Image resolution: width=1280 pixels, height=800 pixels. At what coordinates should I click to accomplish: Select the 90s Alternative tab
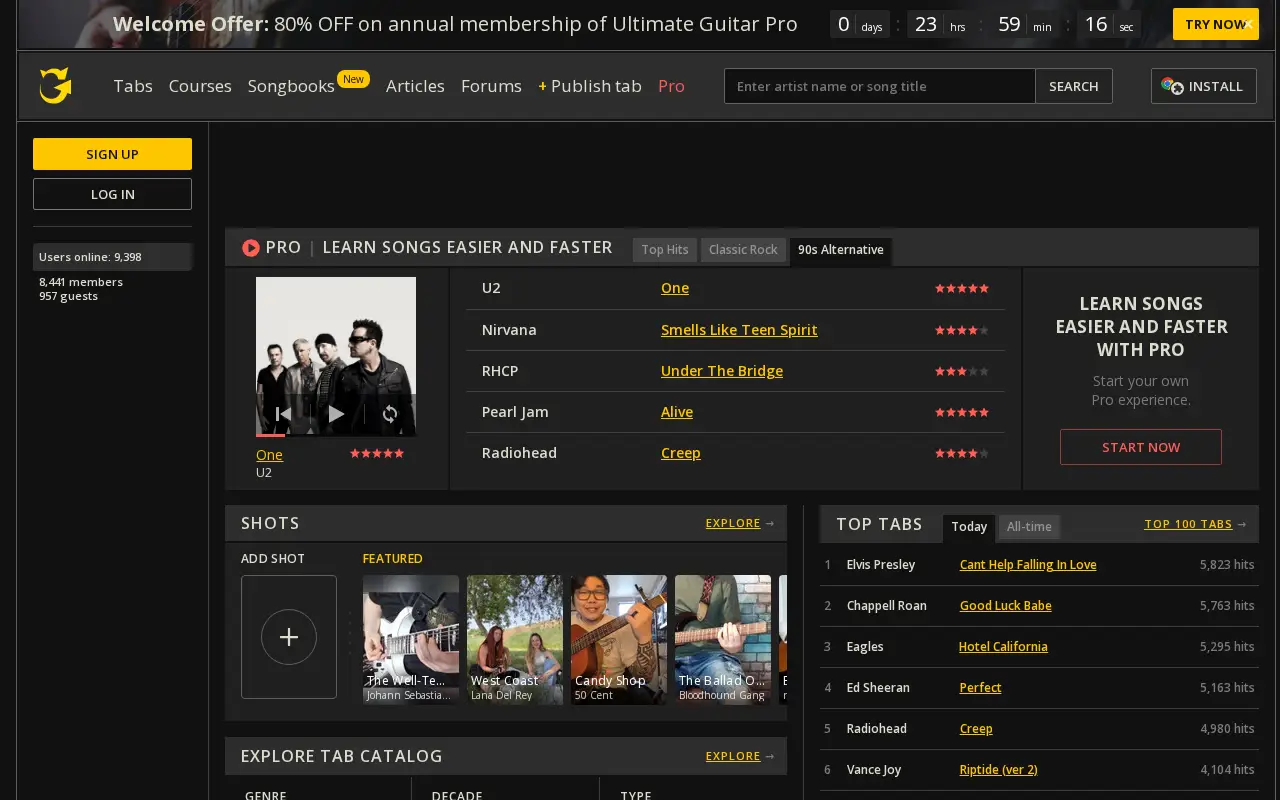[x=841, y=250]
